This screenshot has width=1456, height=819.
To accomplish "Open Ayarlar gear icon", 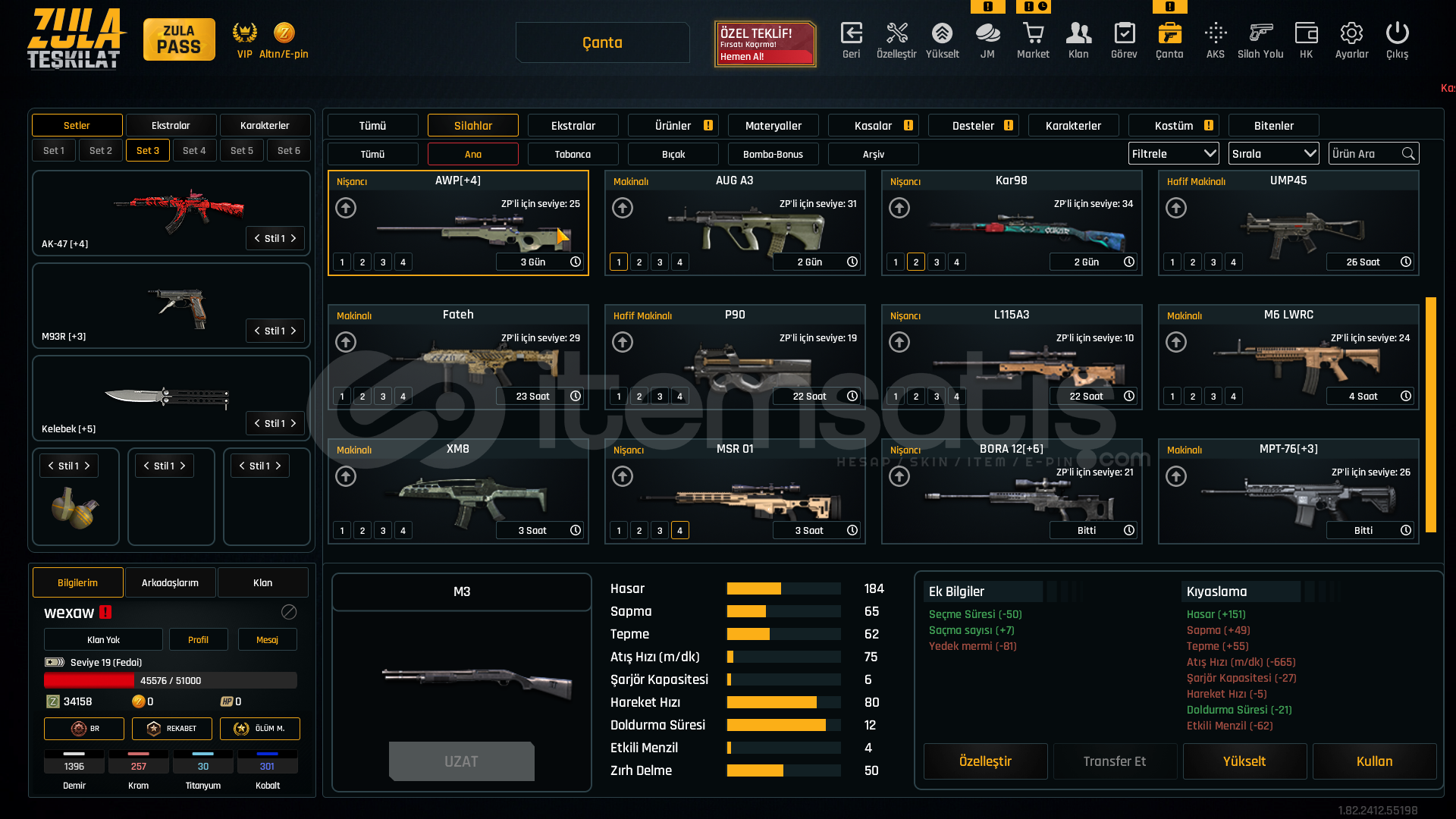I will [x=1351, y=33].
